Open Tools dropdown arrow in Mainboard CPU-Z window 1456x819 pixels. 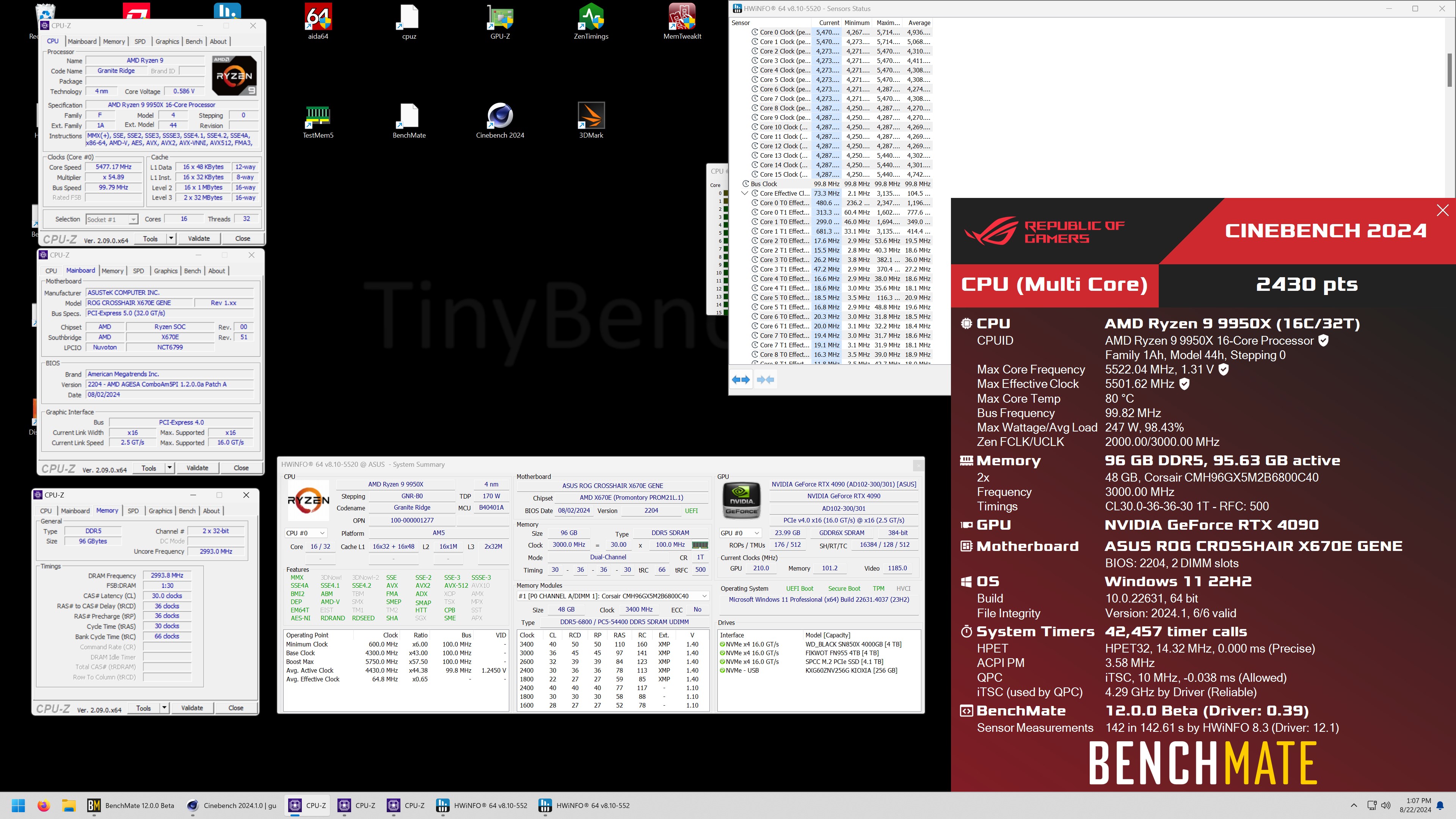169,468
